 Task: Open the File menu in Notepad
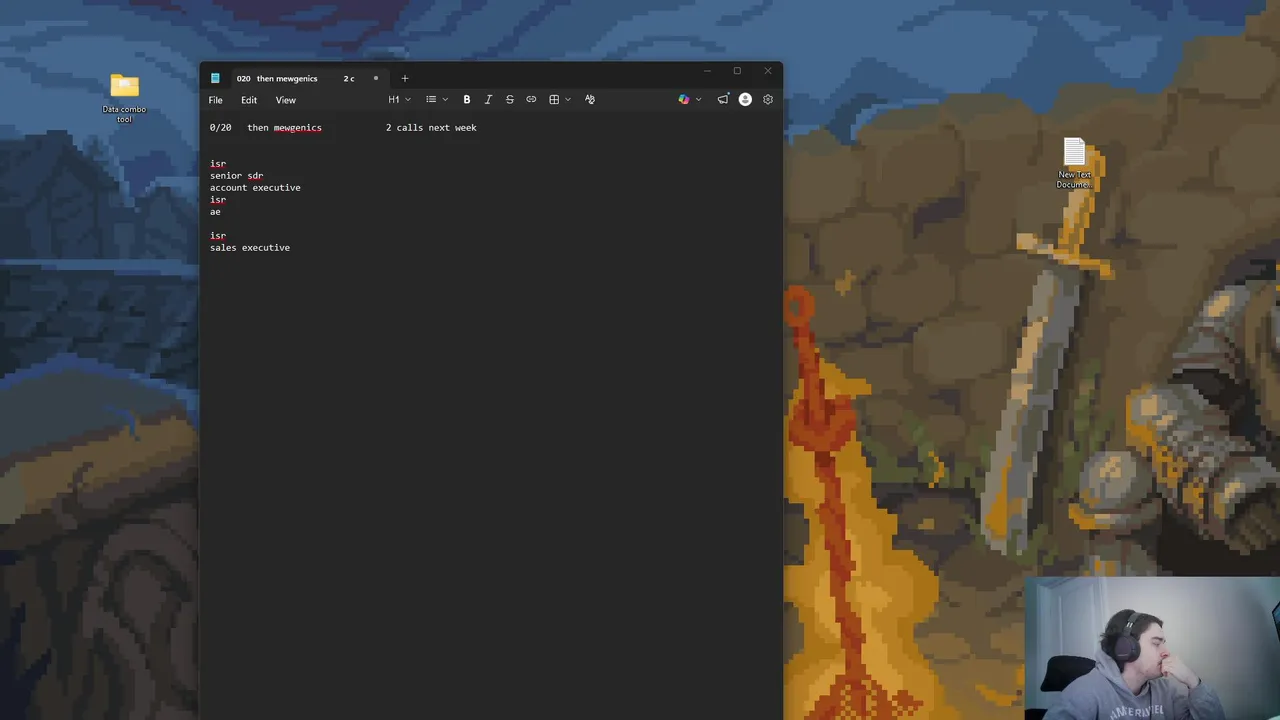pyautogui.click(x=215, y=100)
